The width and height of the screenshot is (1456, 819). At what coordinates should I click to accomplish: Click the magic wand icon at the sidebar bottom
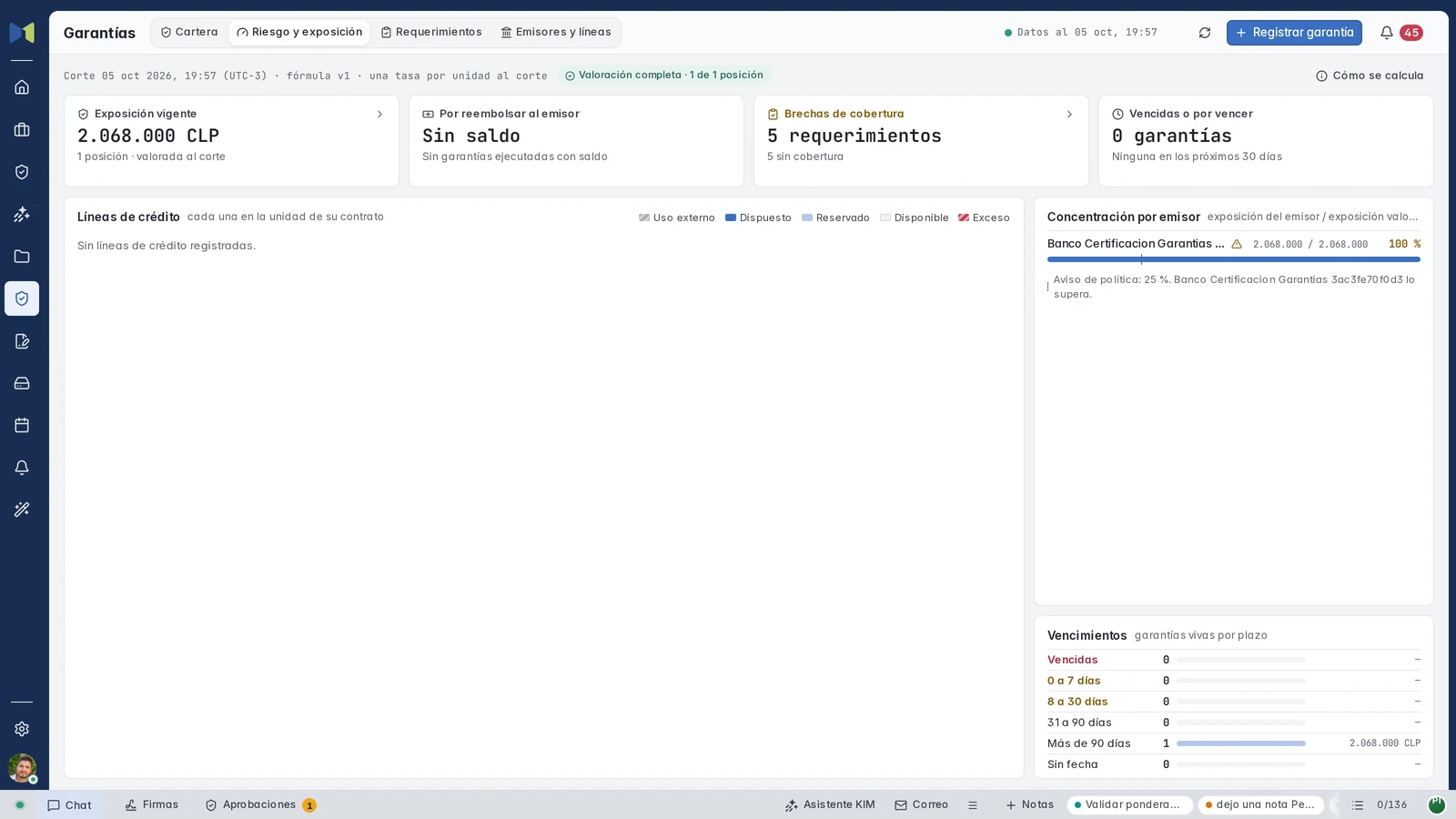22,510
